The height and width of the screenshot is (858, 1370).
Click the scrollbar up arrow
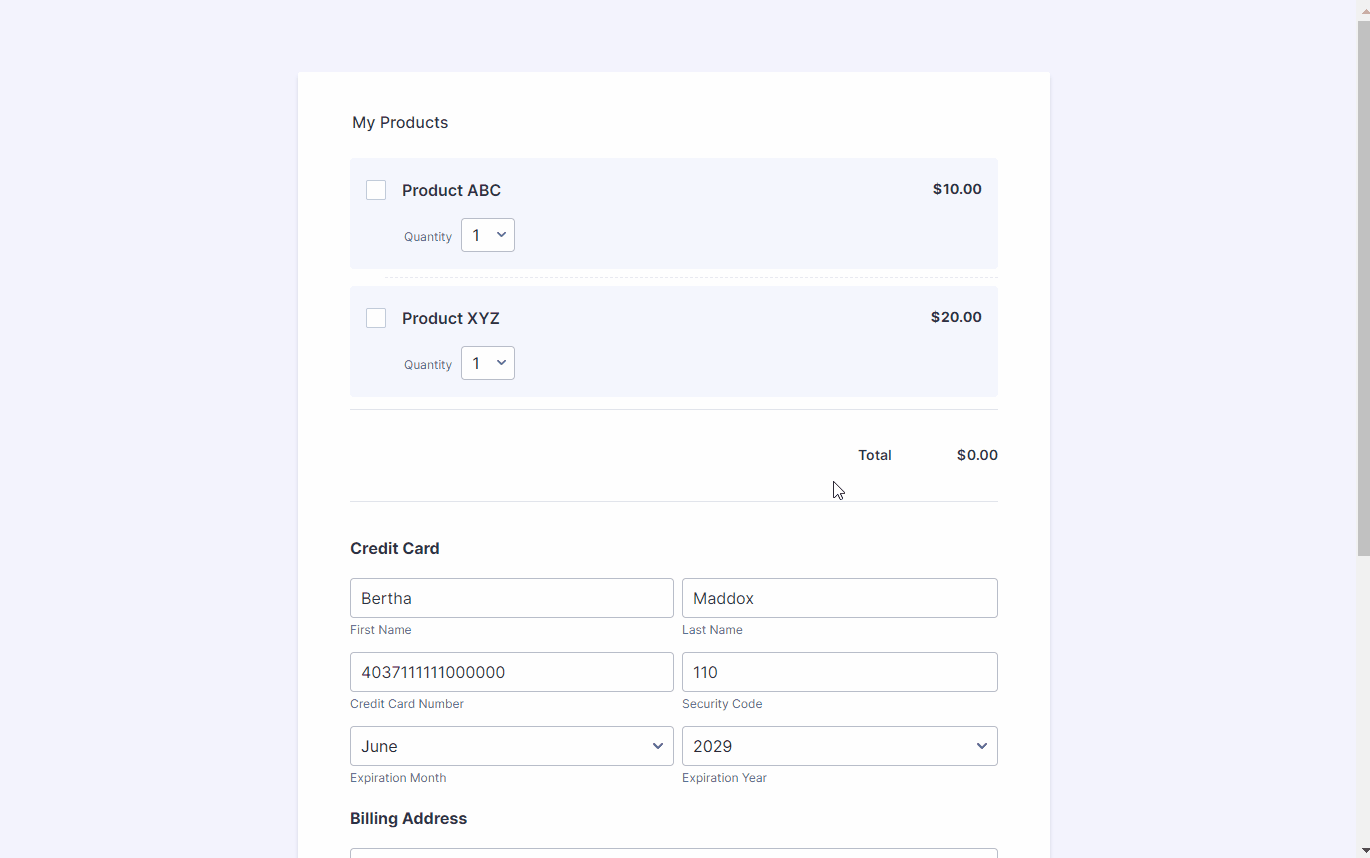[x=1363, y=7]
